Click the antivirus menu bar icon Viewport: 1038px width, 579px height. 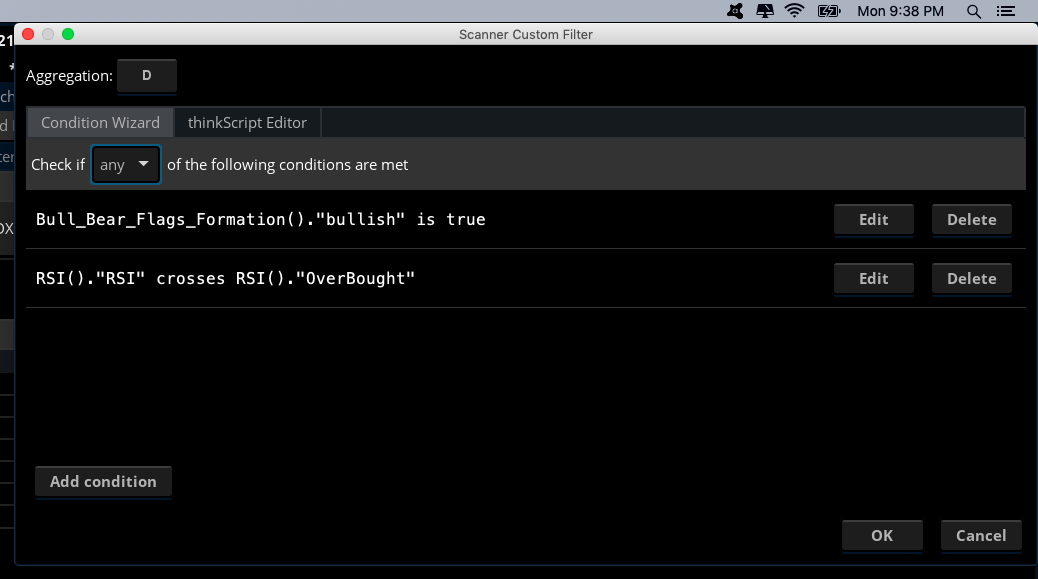(x=735, y=11)
